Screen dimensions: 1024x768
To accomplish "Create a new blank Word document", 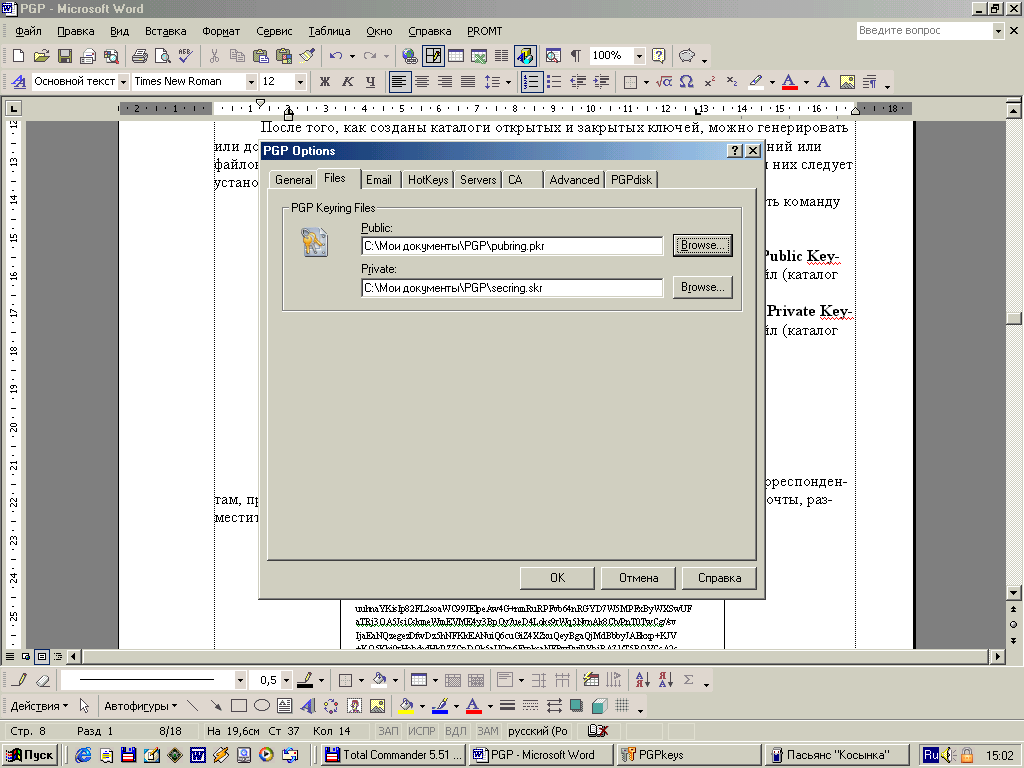I will [18, 56].
